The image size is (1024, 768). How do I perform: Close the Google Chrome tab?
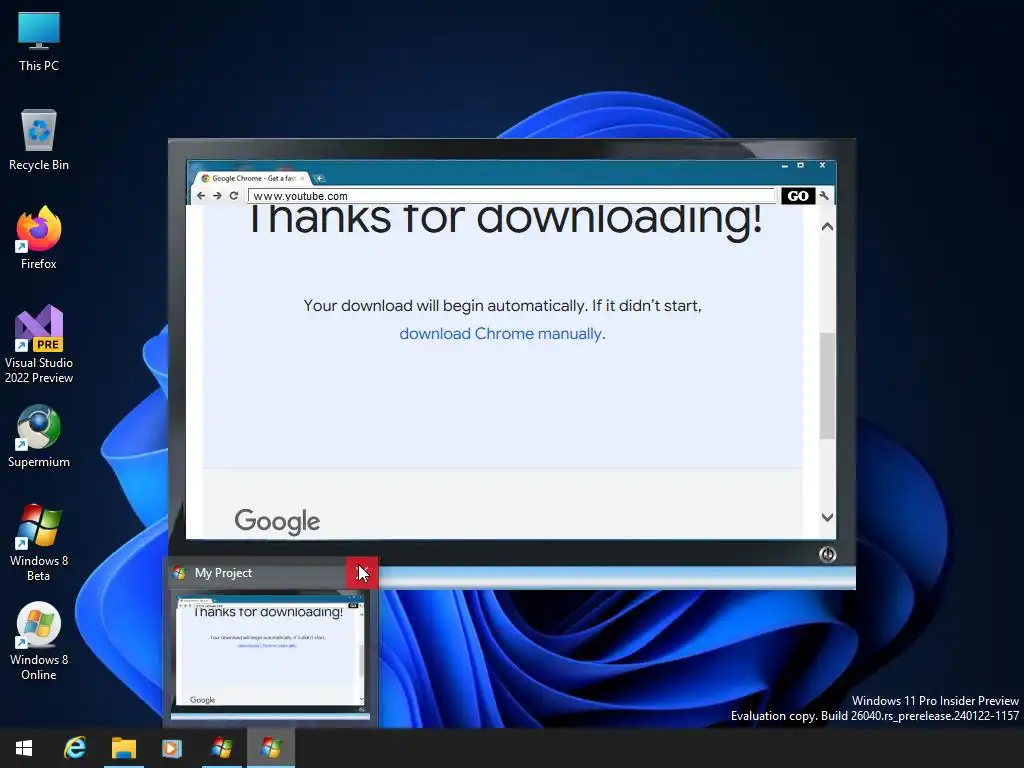[x=302, y=178]
